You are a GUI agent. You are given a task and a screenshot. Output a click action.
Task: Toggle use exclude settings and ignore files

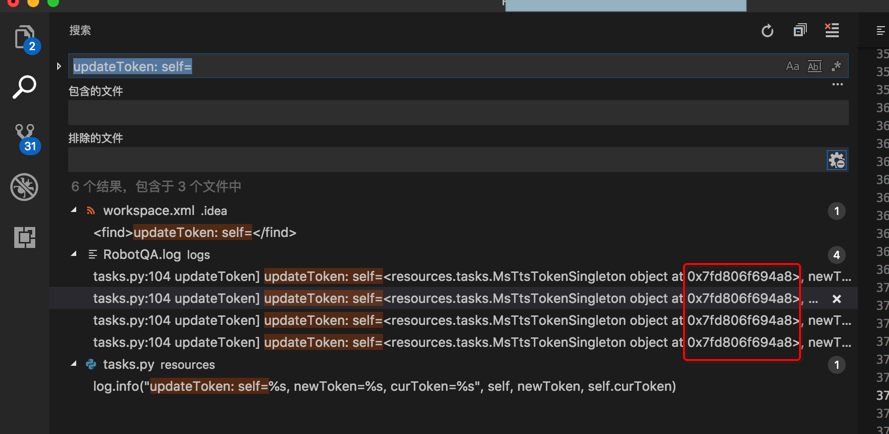(x=837, y=160)
